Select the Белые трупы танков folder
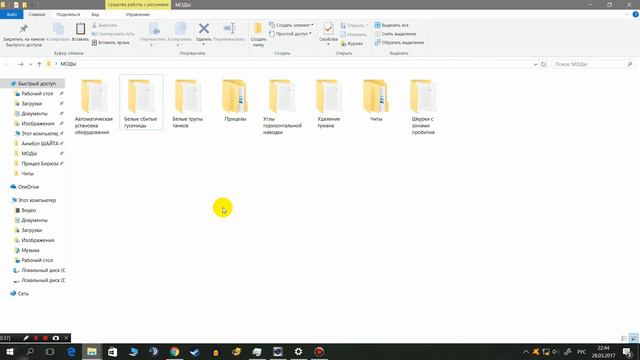Image resolution: width=640 pixels, height=360 pixels. tap(188, 103)
